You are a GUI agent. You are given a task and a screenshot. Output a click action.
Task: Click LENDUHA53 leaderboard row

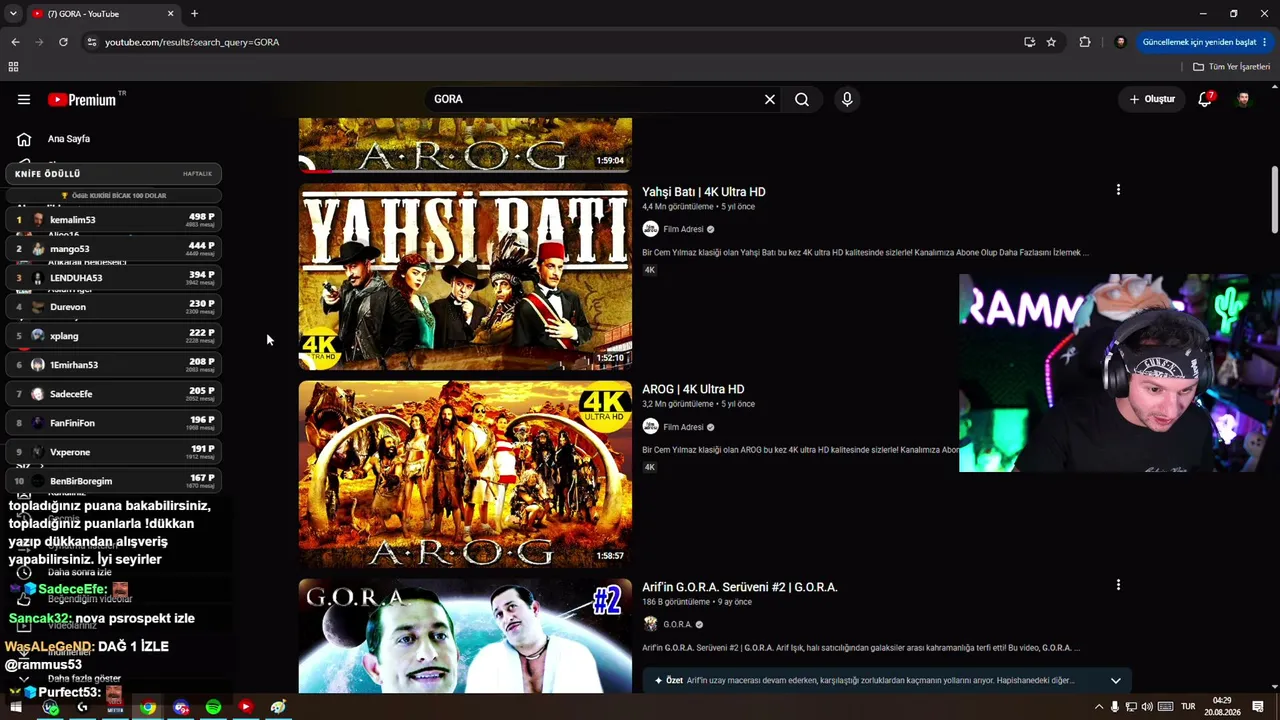[114, 277]
